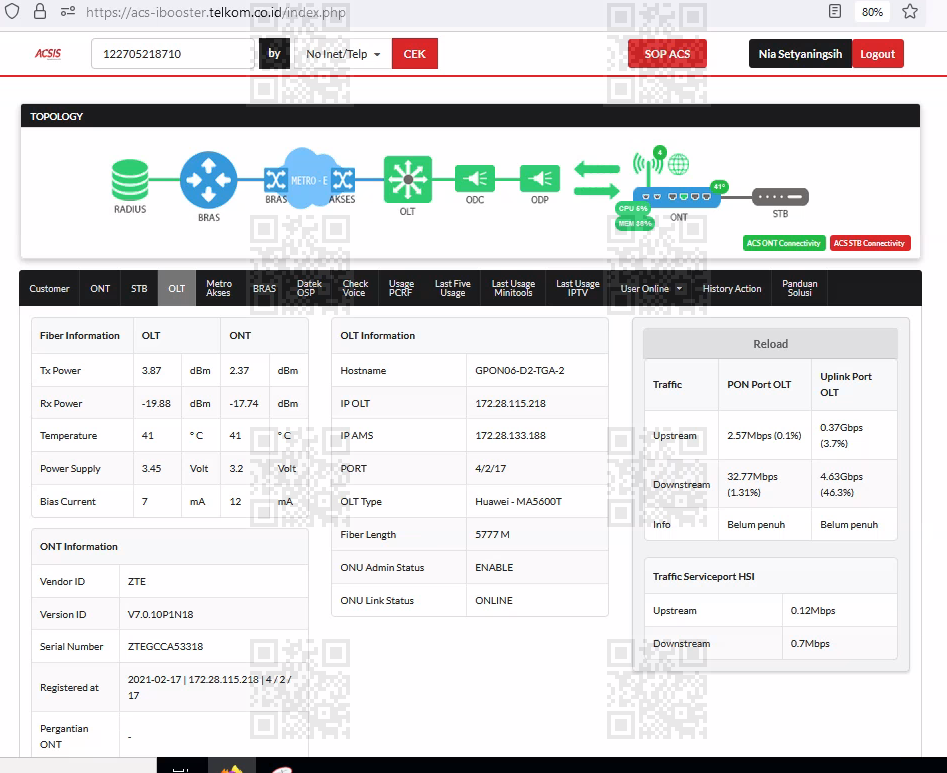Click the Reload traffic button
Image resolution: width=947 pixels, height=773 pixels.
[770, 344]
